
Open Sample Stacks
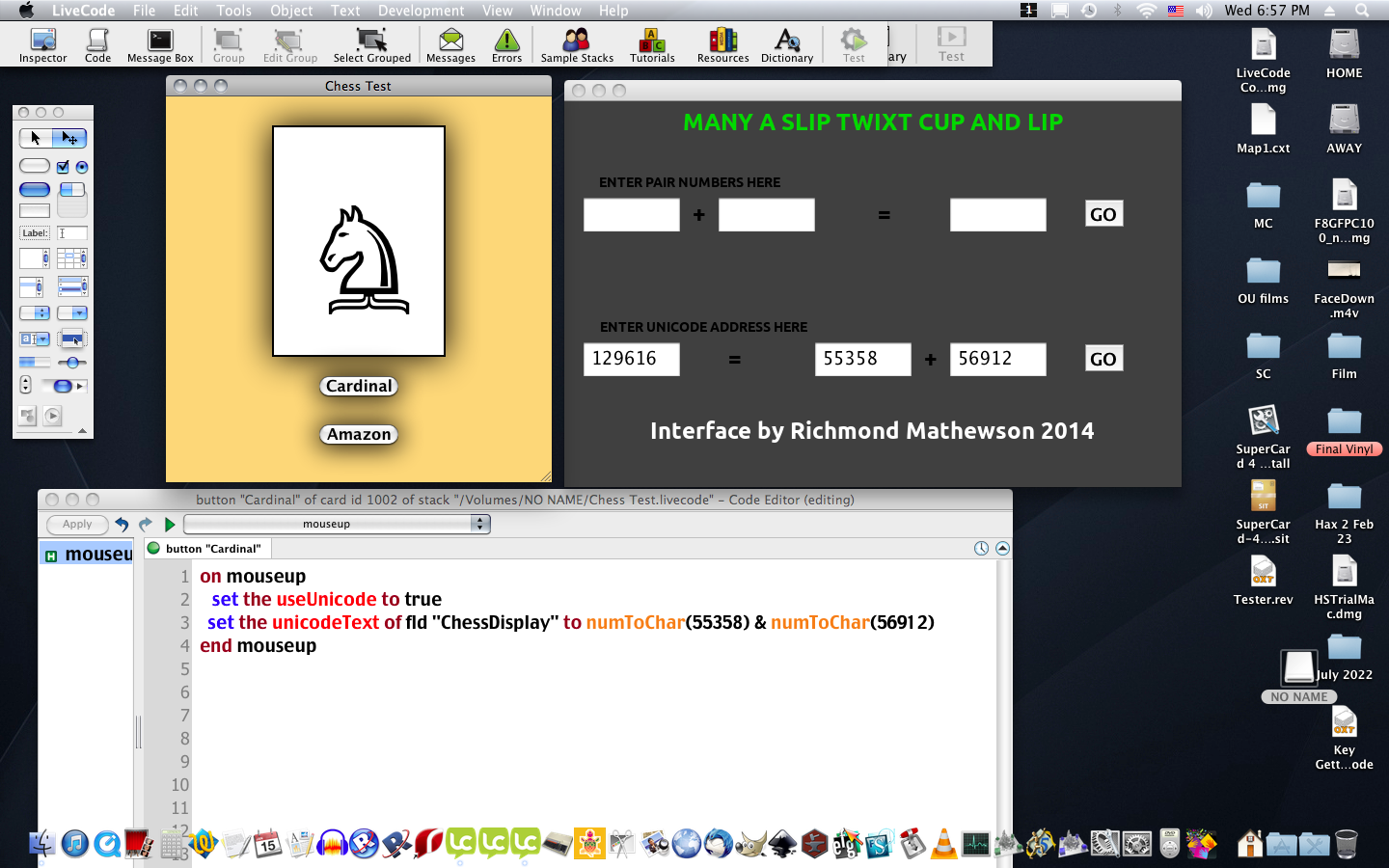577,45
